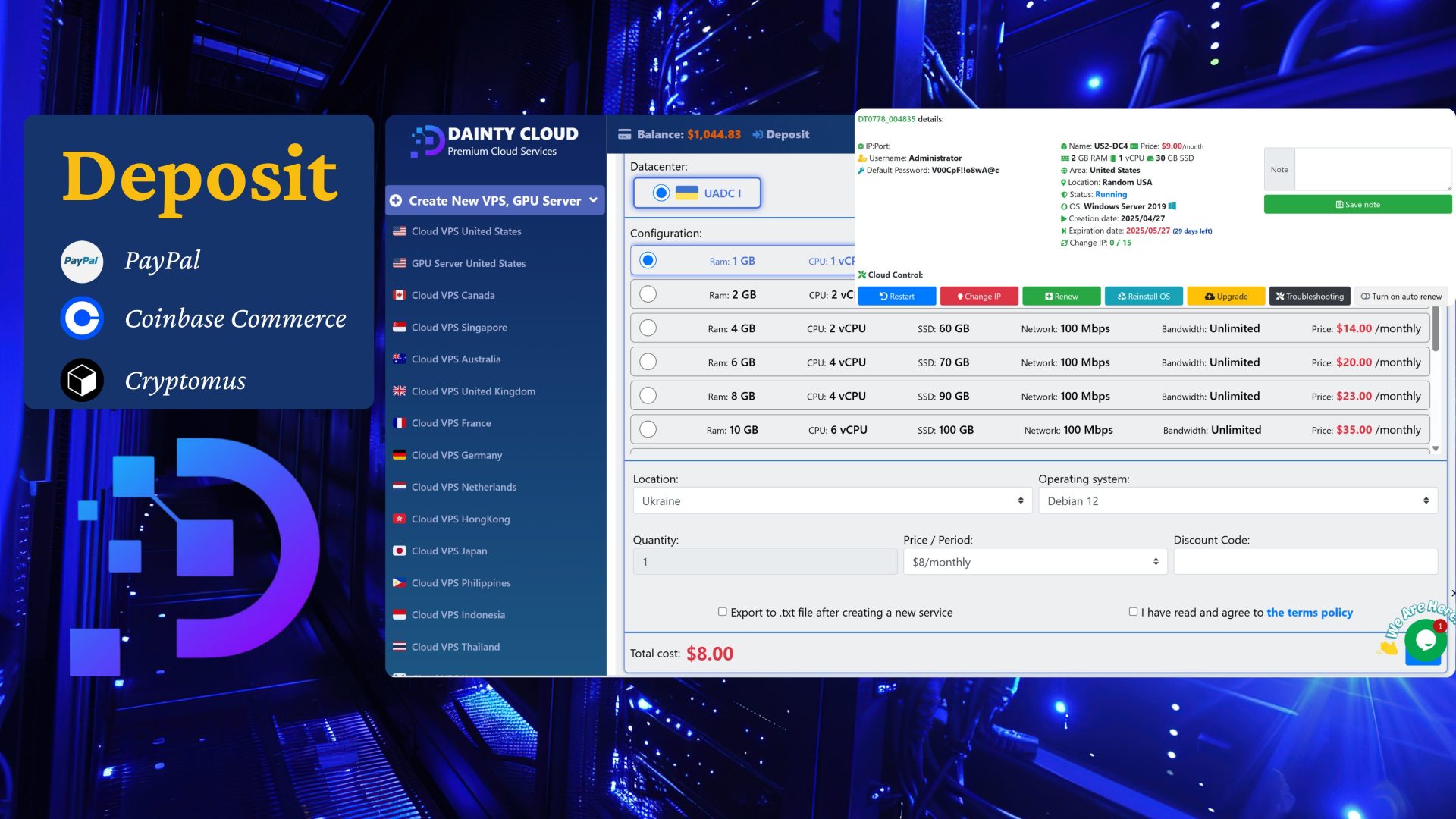Click the Deposit arrow icon

point(757,134)
